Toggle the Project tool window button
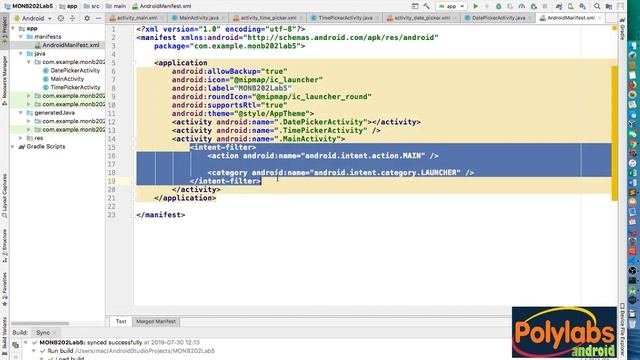 (4, 32)
